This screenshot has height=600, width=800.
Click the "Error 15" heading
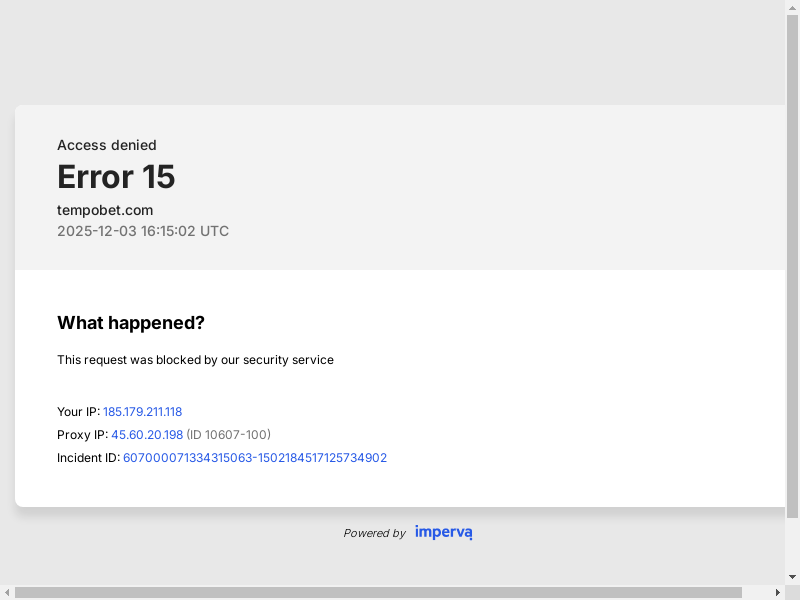click(116, 177)
